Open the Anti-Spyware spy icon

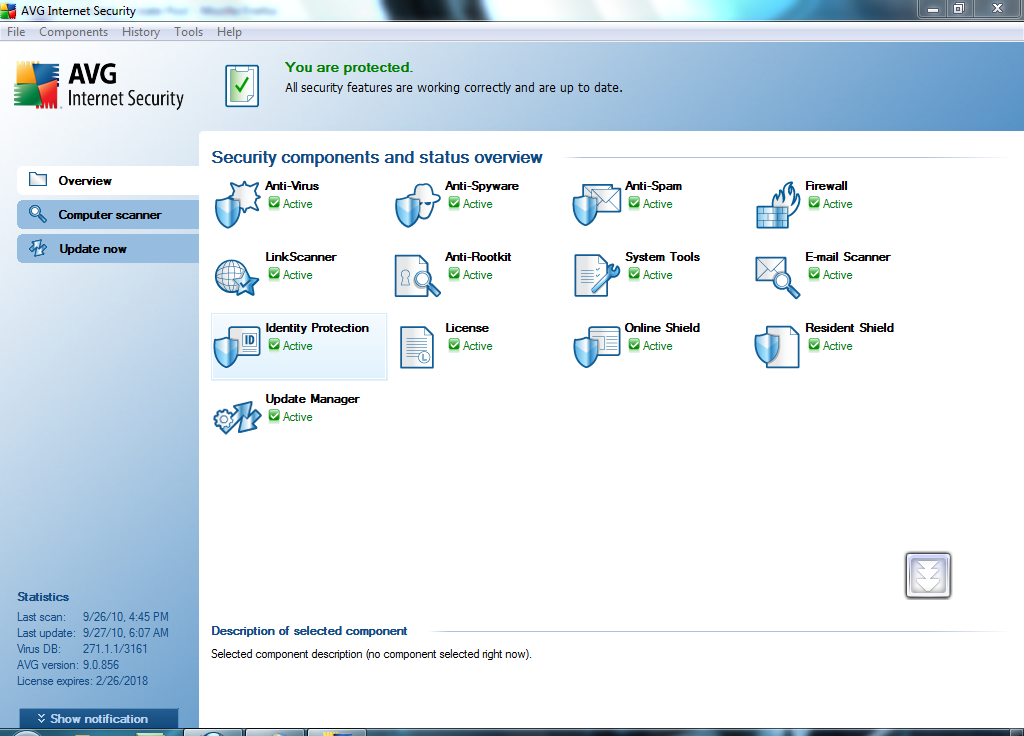click(417, 205)
